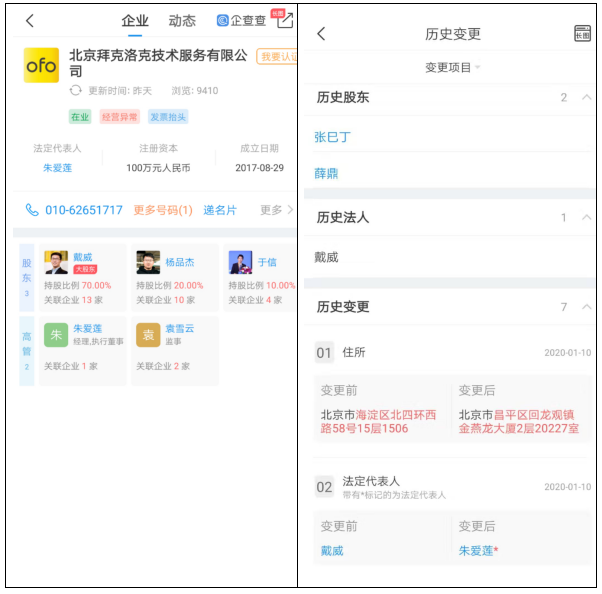
Task: Open supervisor 袁雪云
Action: click(180, 329)
